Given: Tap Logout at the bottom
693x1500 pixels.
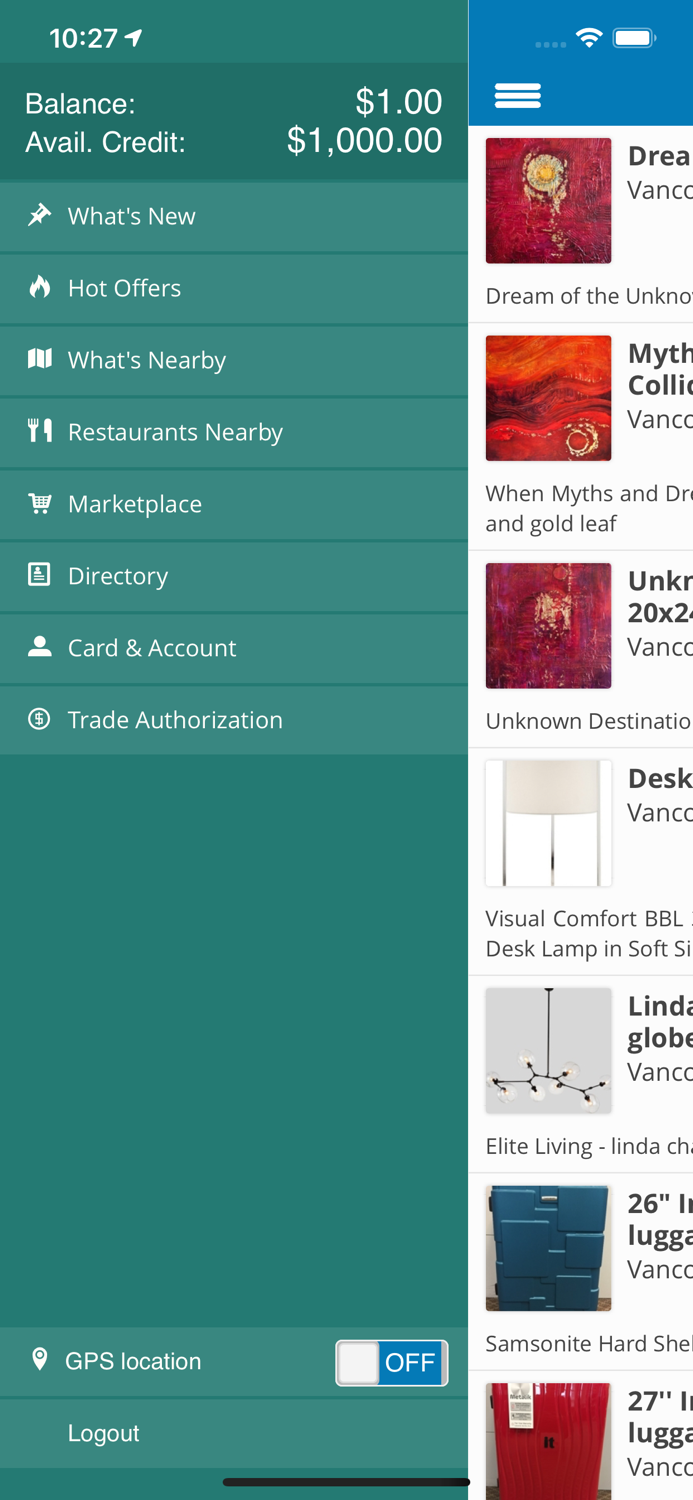Looking at the screenshot, I should pos(103,1432).
